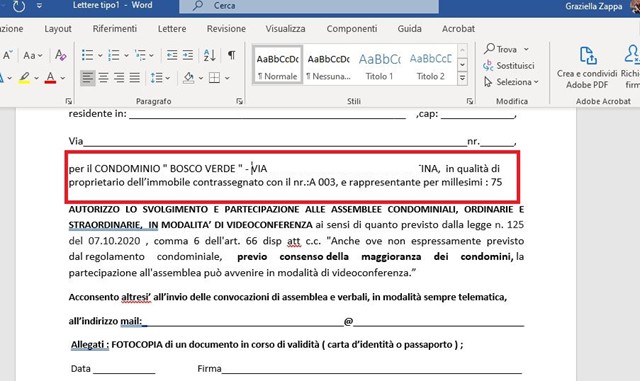
Task: Open borders dropdown arrow
Action: click(x=227, y=78)
